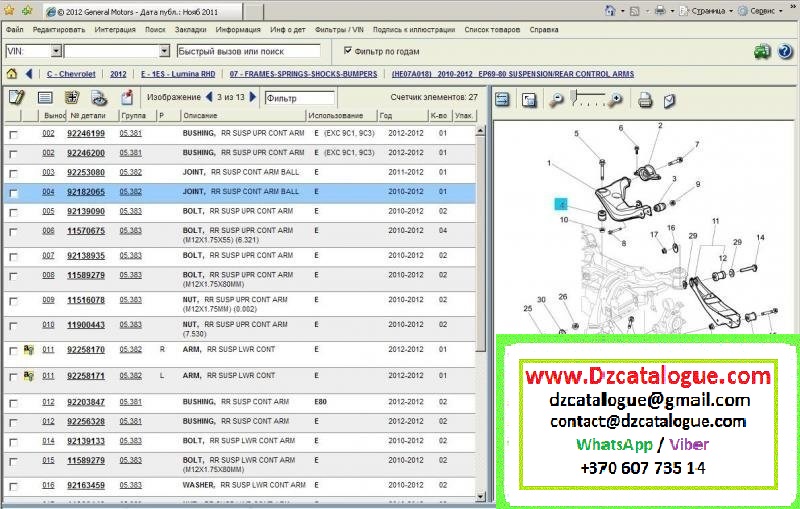800x509 pixels.
Task: Check the box for highlighted part 92182065
Action: 13,193
